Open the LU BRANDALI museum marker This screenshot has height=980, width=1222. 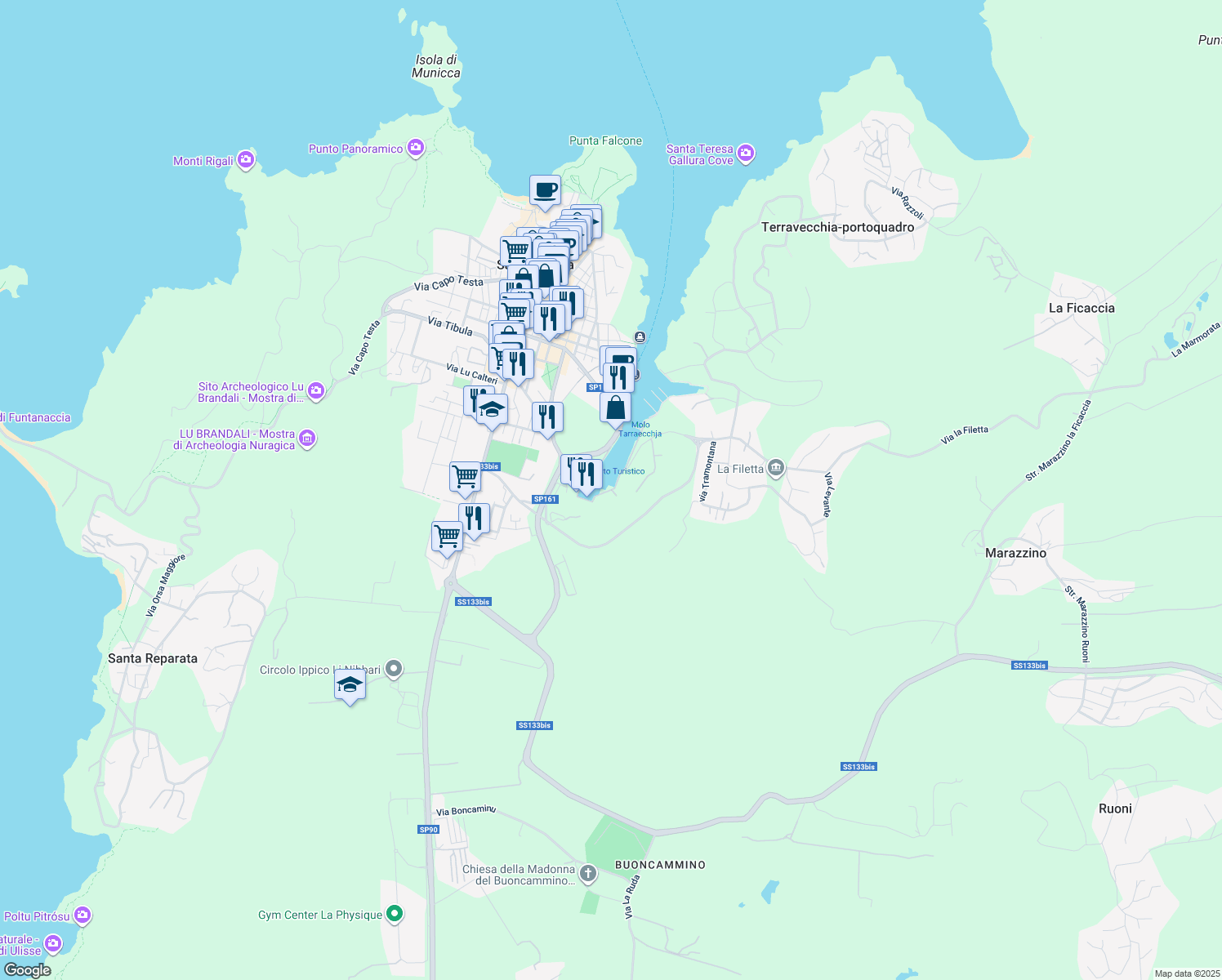coord(306,439)
